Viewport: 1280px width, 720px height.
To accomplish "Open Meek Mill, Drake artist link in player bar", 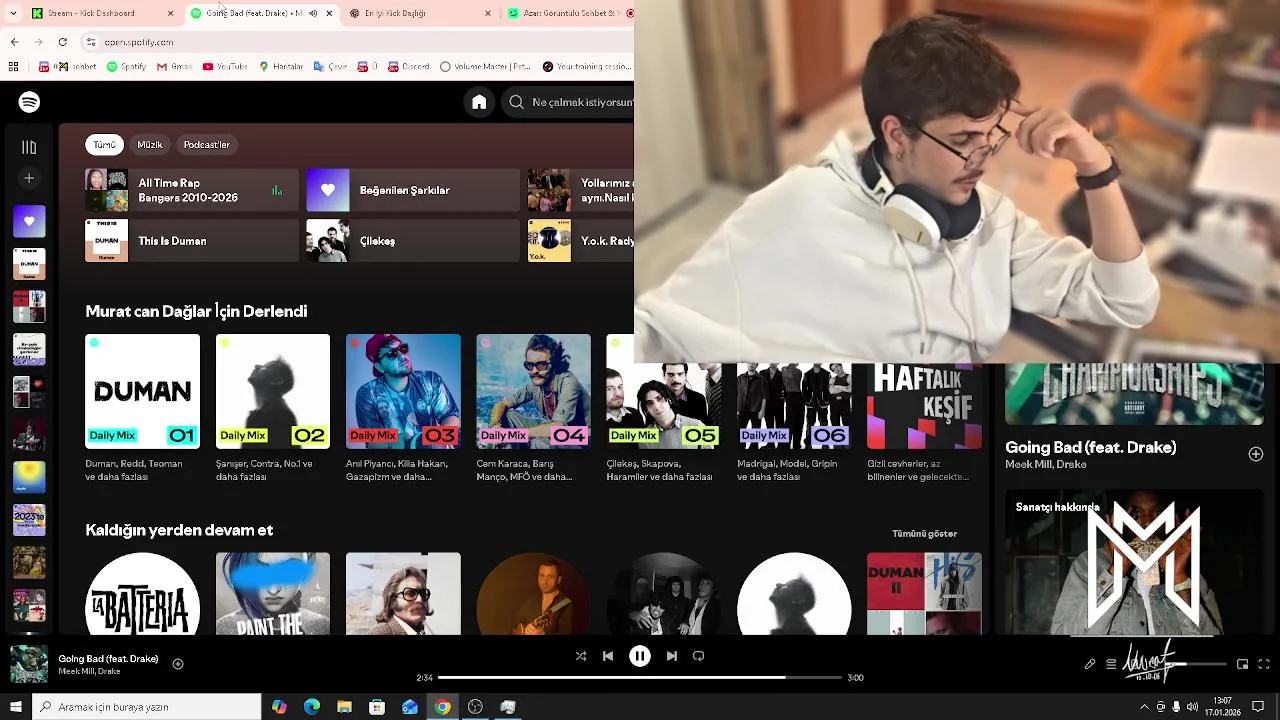I will (x=89, y=671).
